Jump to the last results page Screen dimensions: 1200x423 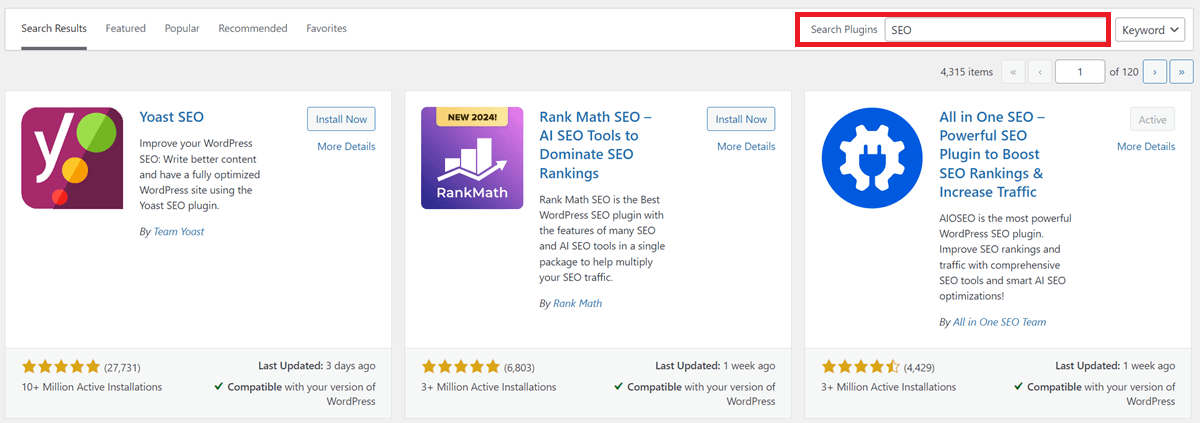tap(1181, 72)
